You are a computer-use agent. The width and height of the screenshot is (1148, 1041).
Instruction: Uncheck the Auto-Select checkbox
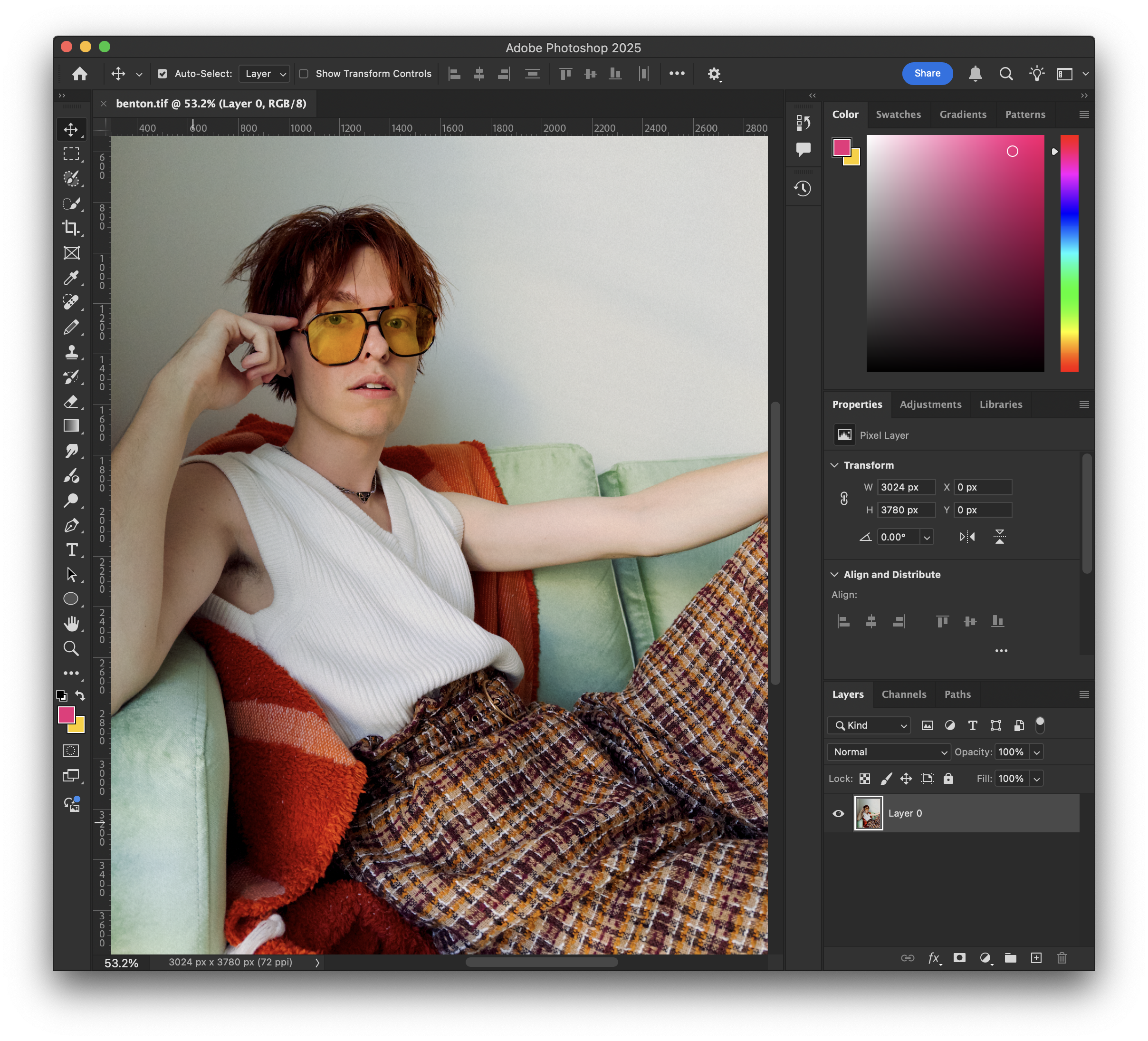(163, 74)
